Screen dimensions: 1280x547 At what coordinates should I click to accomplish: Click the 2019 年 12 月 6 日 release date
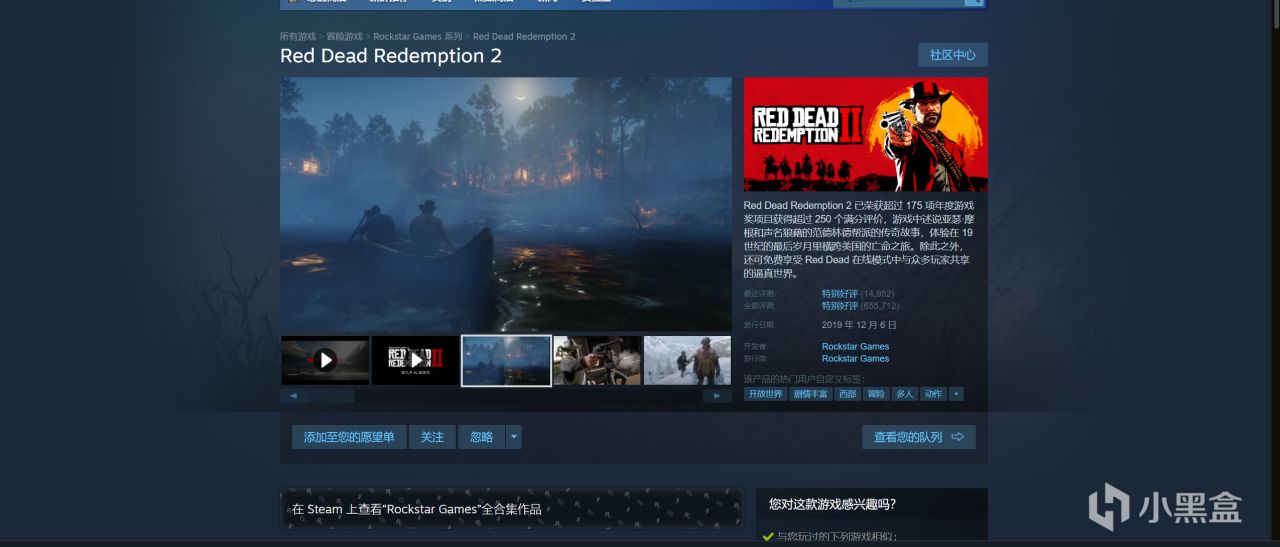[859, 325]
